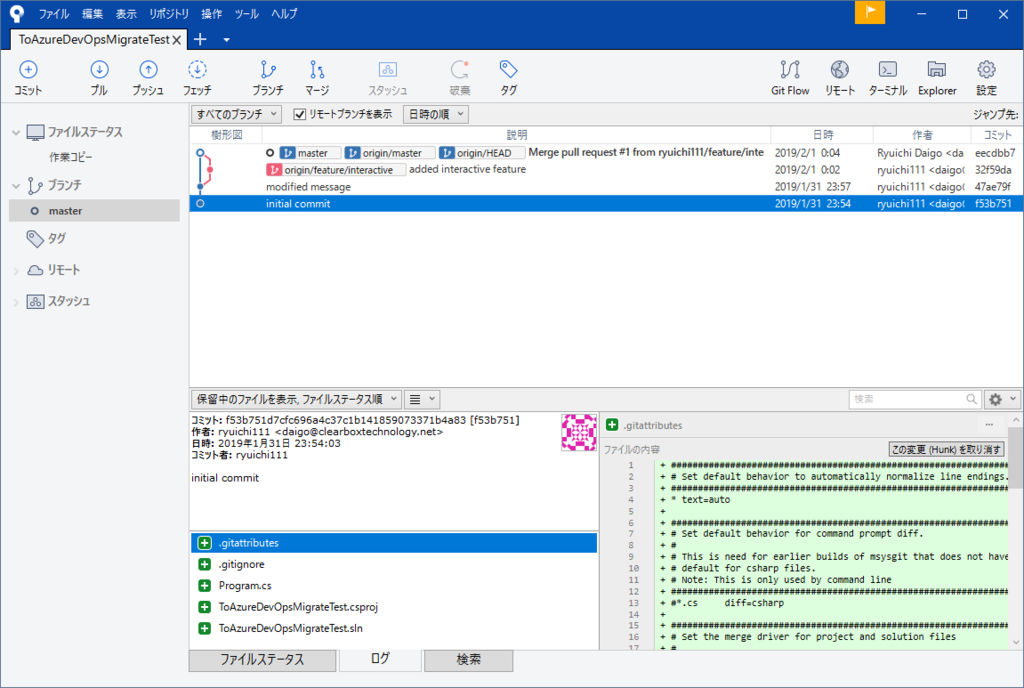Open the リモート (Remote) toolbar icon
This screenshot has width=1024, height=688.
point(840,78)
